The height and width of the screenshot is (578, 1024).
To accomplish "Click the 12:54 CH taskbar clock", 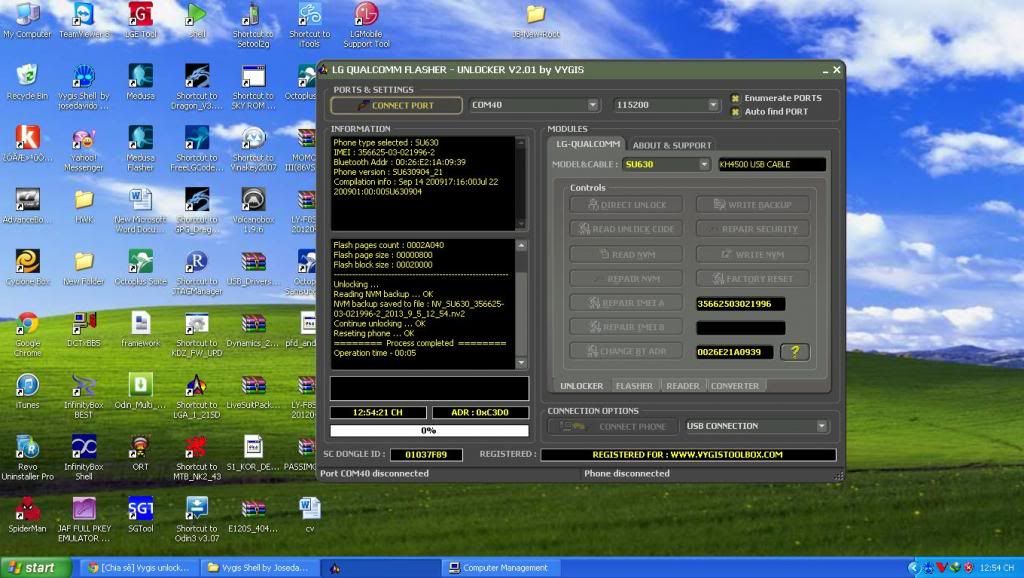I will pos(997,568).
